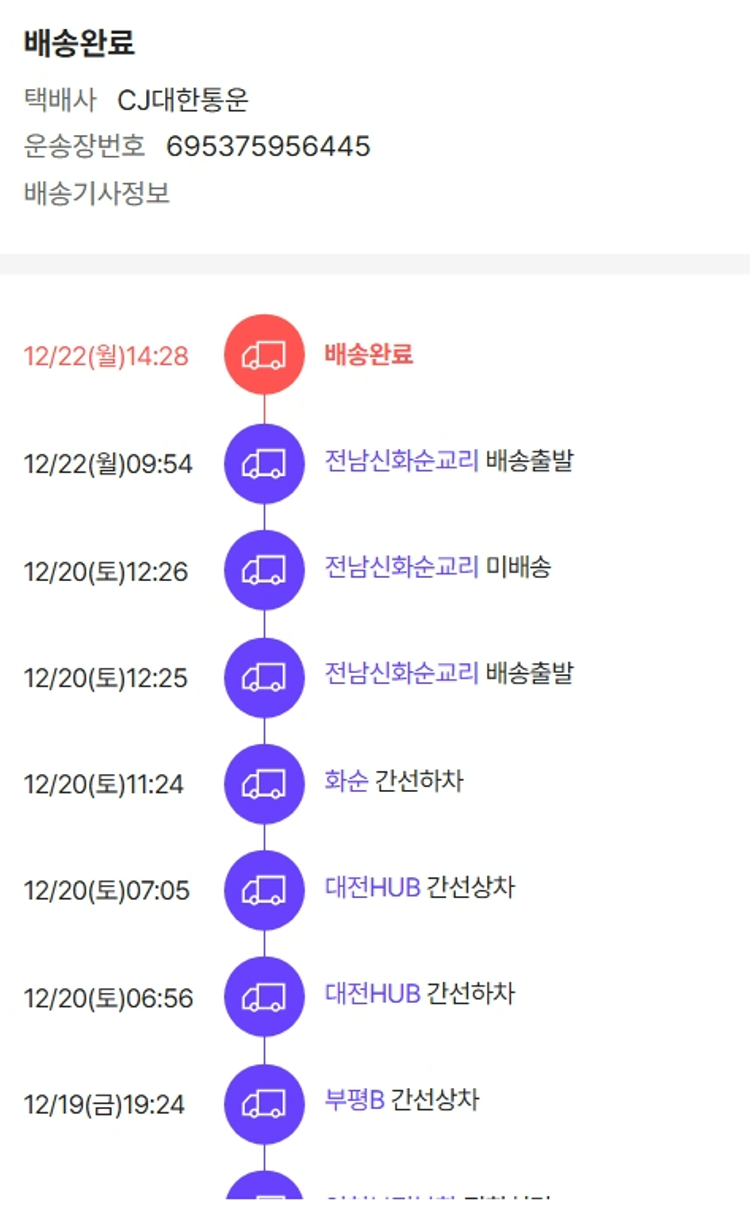Click truck icon beside 미배송 entry
Image resolution: width=750 pixels, height=1207 pixels.
click(x=264, y=570)
